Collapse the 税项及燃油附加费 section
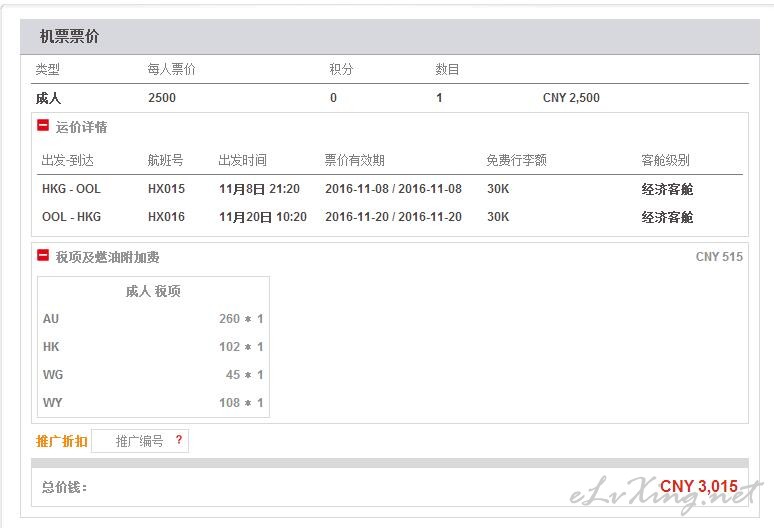 point(43,255)
